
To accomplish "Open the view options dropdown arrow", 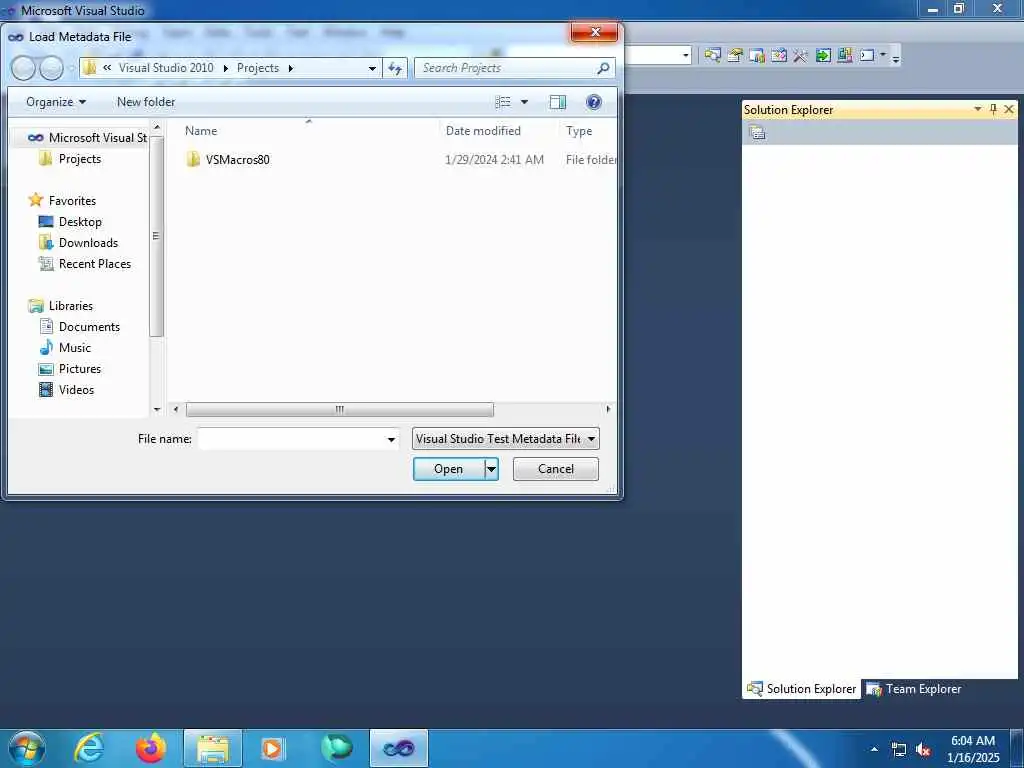I will coord(524,102).
